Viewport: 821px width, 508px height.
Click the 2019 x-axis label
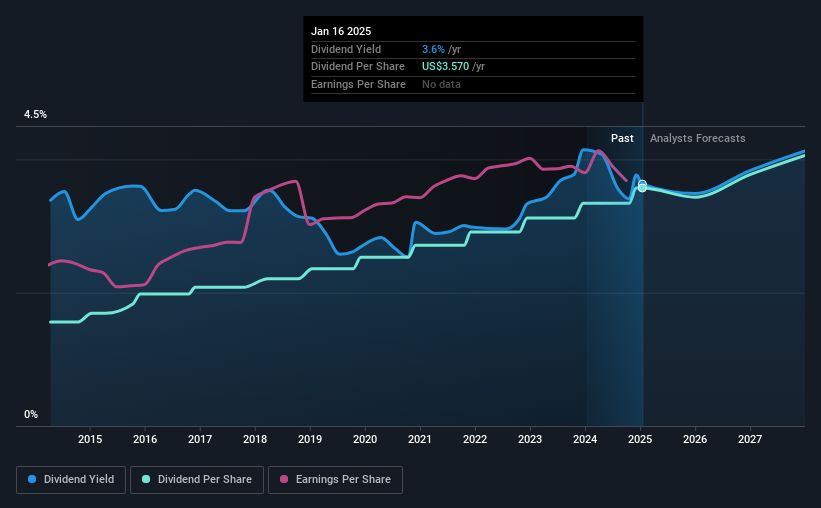click(310, 439)
